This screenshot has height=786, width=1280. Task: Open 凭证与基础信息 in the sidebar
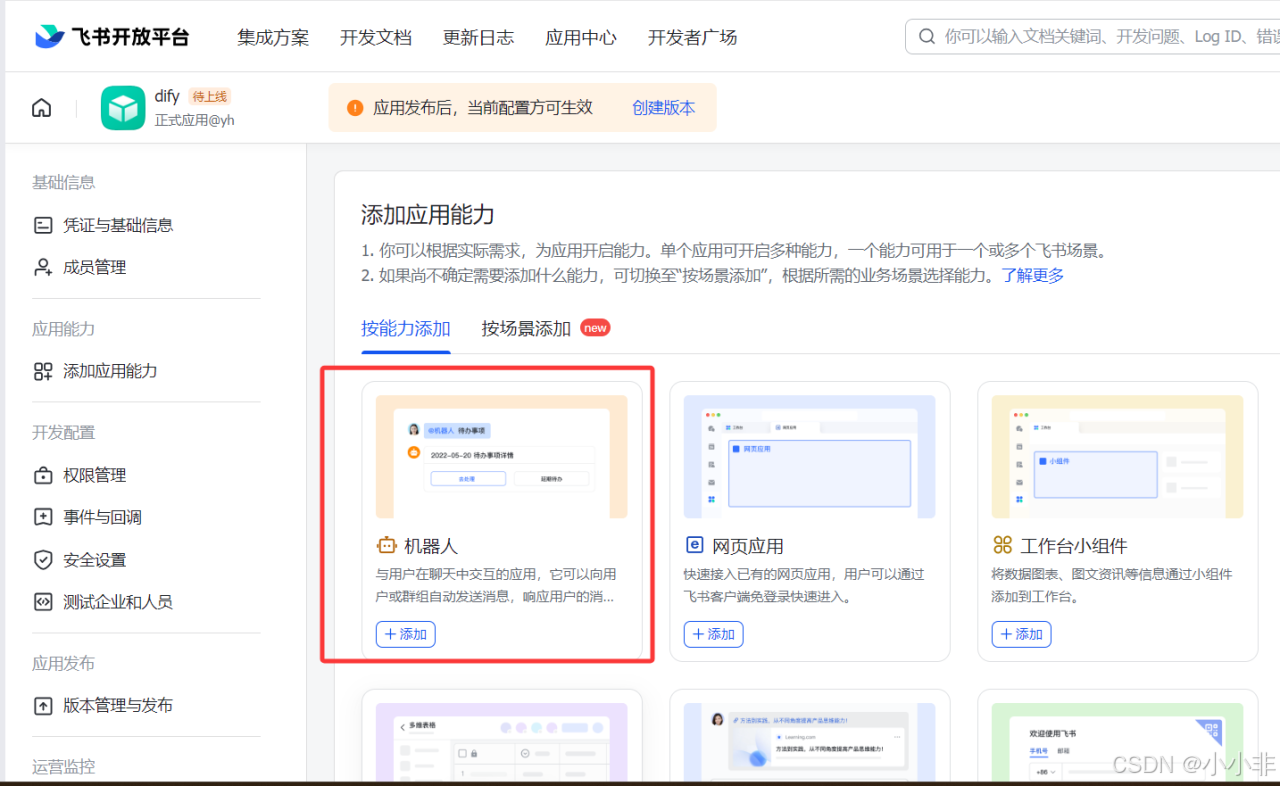point(118,225)
